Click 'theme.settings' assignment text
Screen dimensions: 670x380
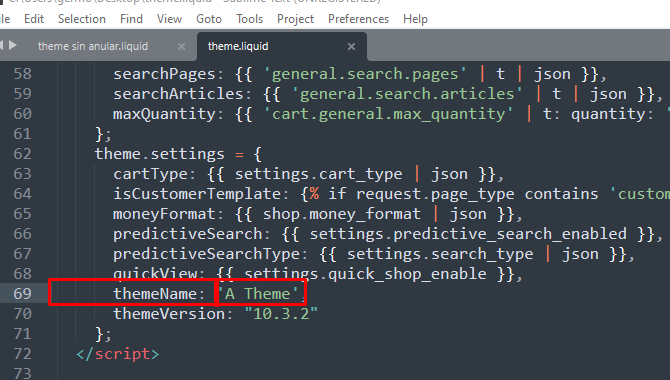pos(159,154)
